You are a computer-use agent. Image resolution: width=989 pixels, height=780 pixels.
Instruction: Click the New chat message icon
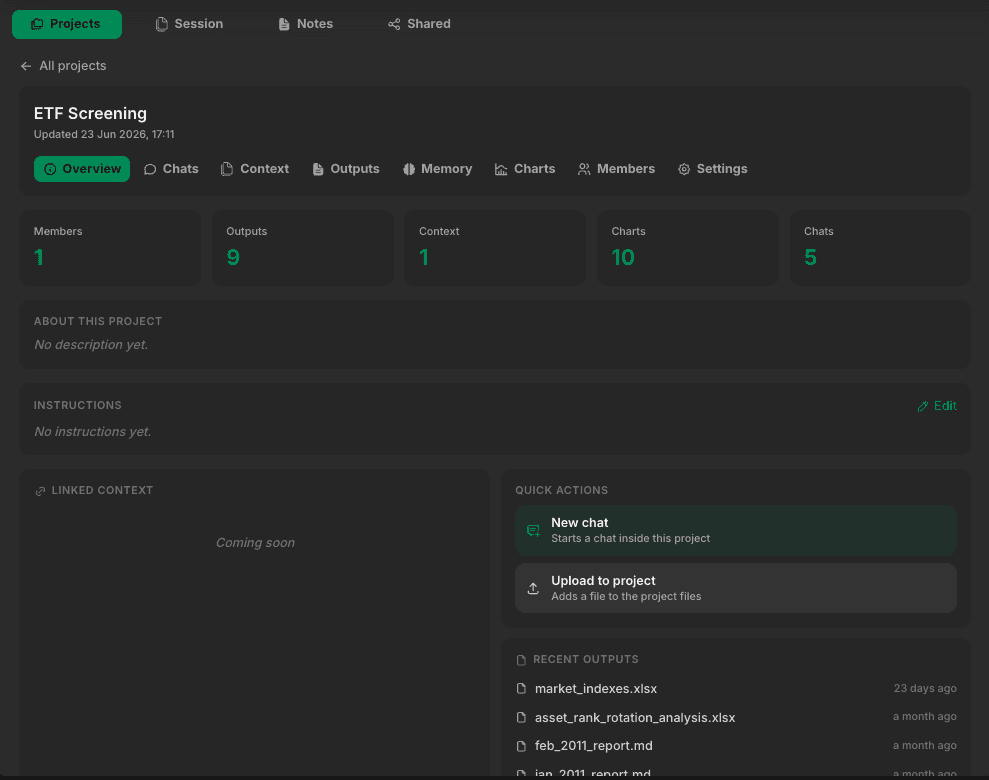tap(533, 531)
